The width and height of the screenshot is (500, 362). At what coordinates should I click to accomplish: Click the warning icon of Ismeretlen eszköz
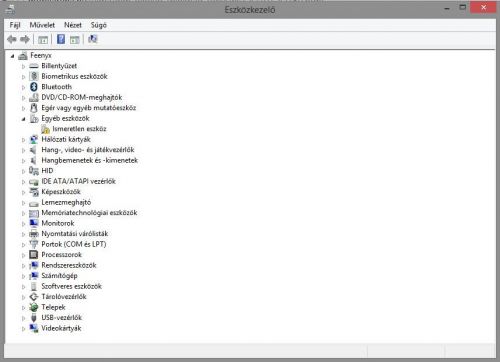(x=45, y=129)
